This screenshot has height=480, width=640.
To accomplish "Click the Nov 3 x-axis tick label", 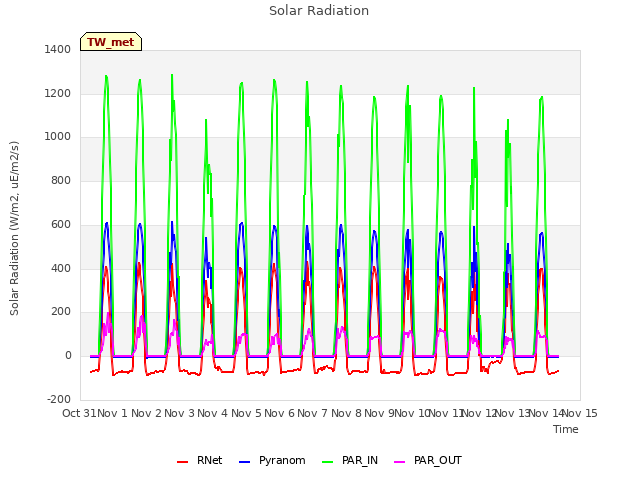I will [x=180, y=413].
